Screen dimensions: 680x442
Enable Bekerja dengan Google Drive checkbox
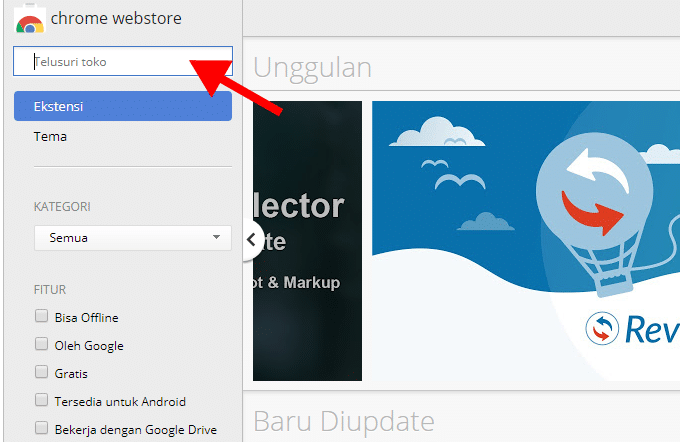[x=41, y=428]
